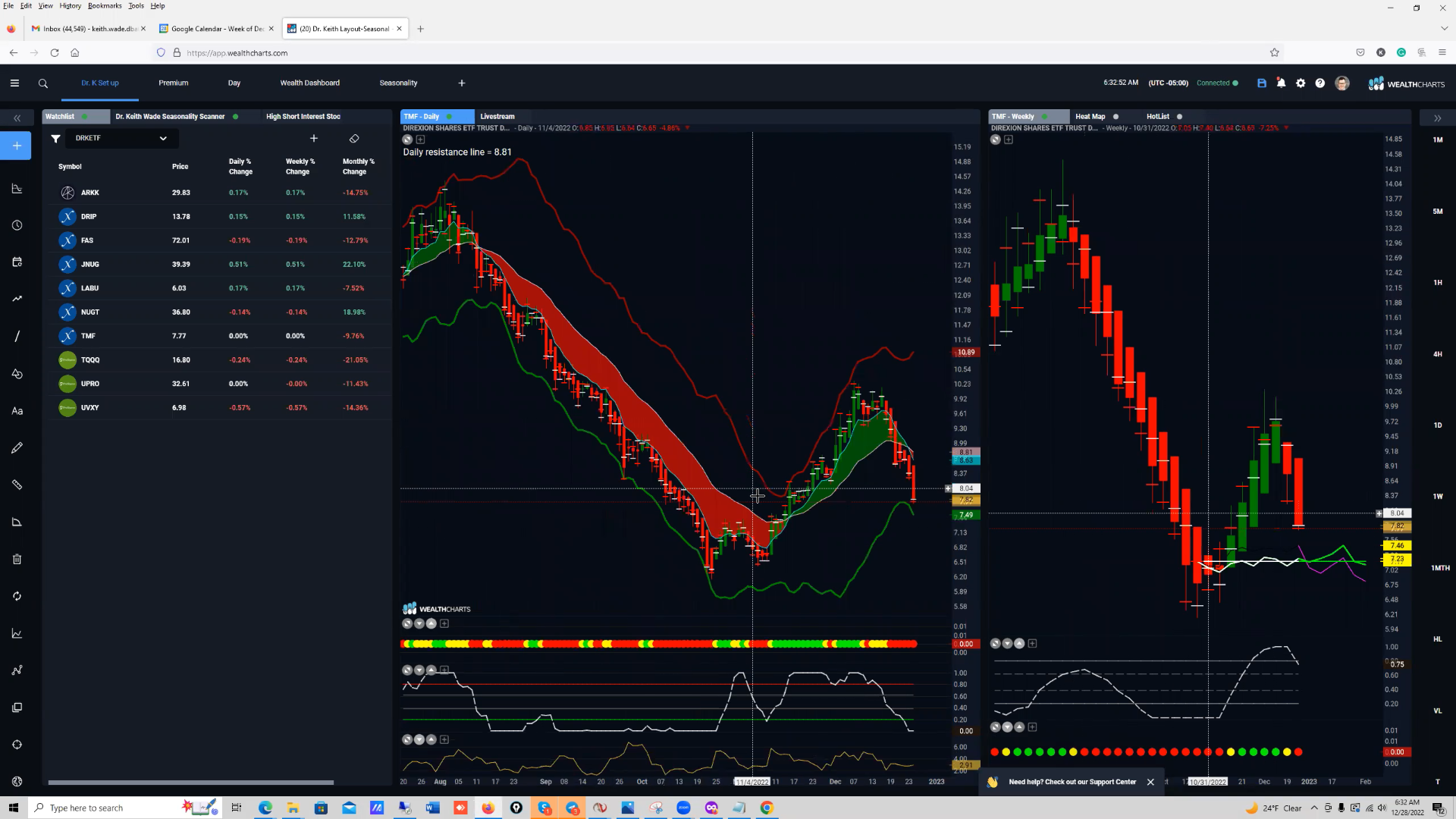Select the trend arrow tool
The image size is (1456, 819).
[x=17, y=299]
